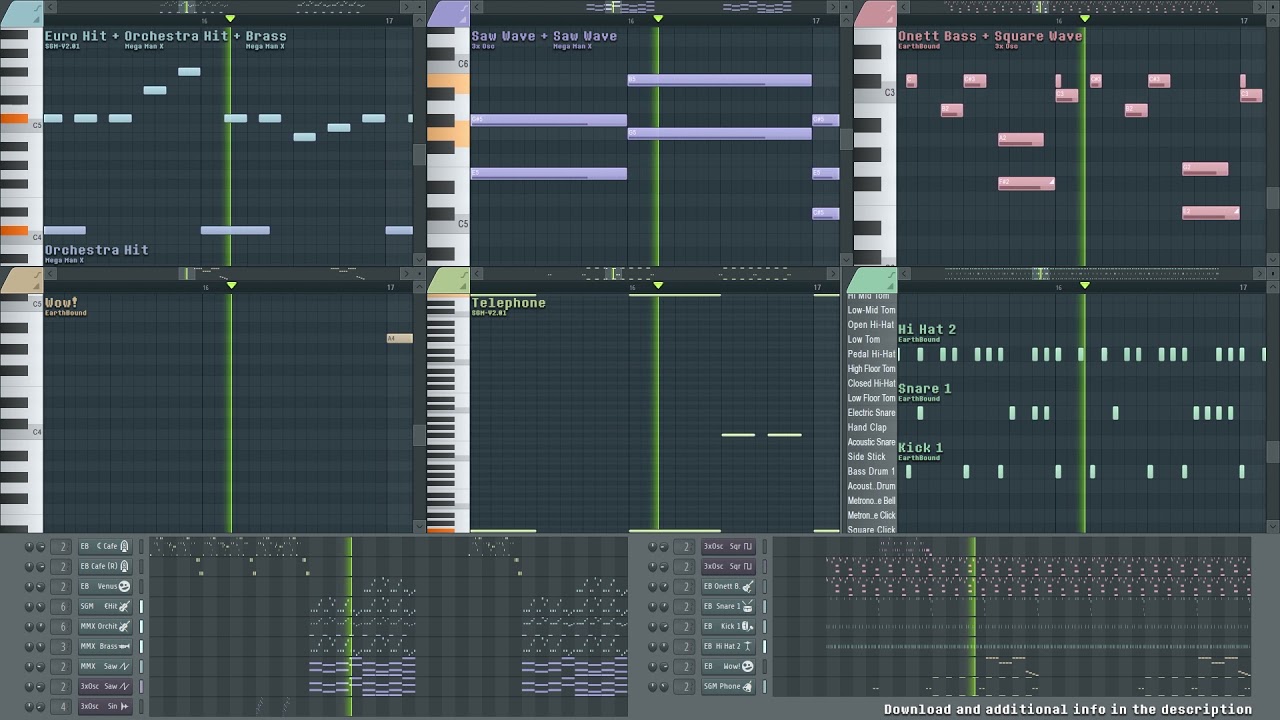Select the High Floor Tom drum row label
Viewport: 1280px width, 720px height.
872,368
